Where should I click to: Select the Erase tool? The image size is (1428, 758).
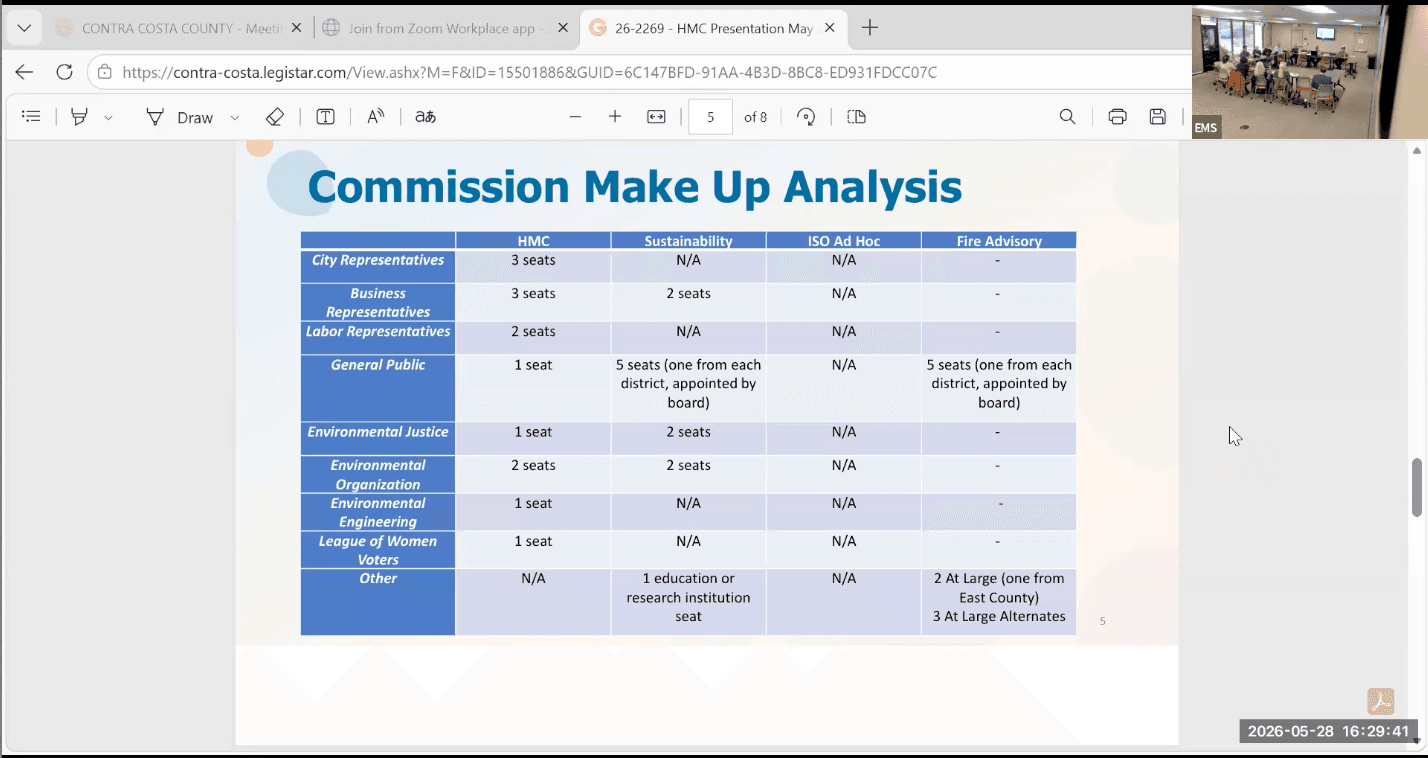[x=275, y=117]
